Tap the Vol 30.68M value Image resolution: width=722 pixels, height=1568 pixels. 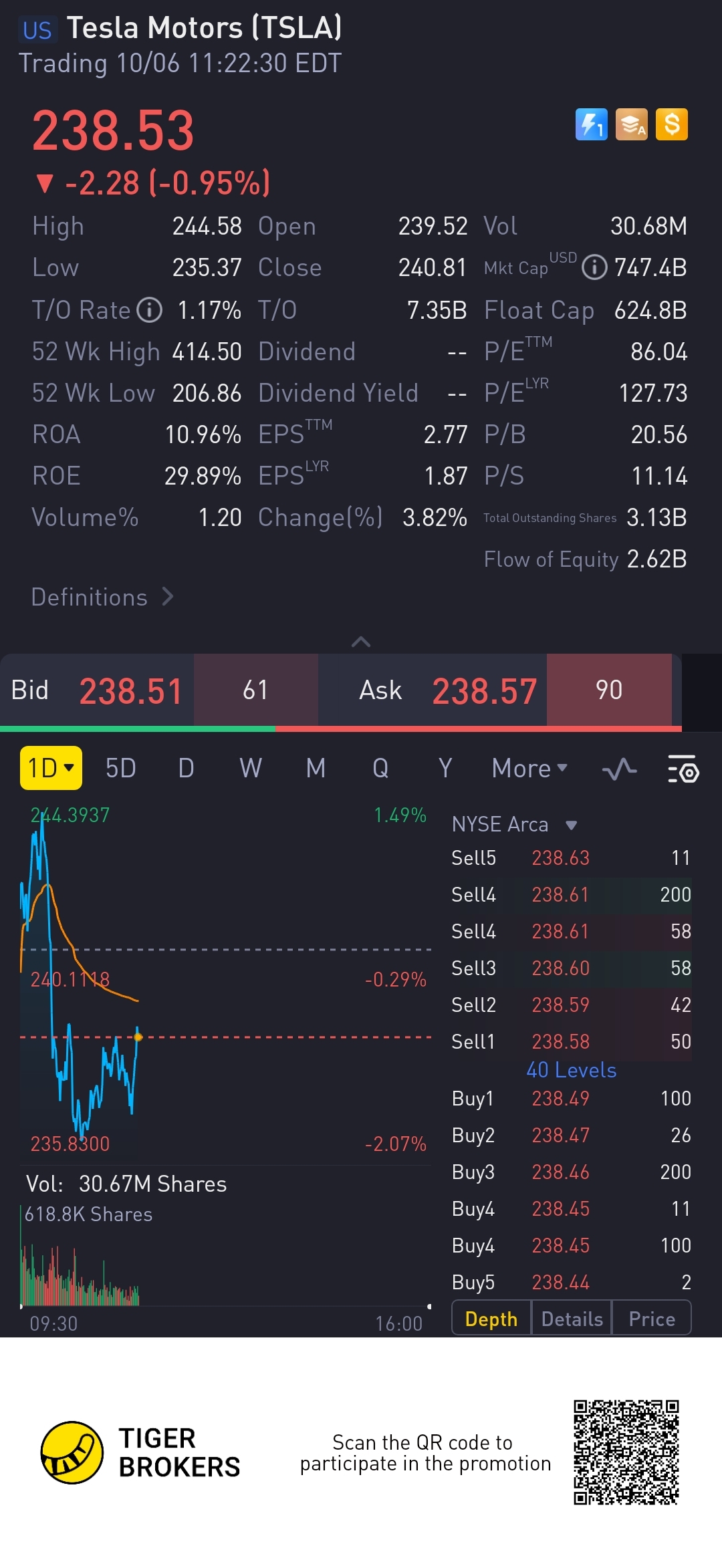coord(648,226)
